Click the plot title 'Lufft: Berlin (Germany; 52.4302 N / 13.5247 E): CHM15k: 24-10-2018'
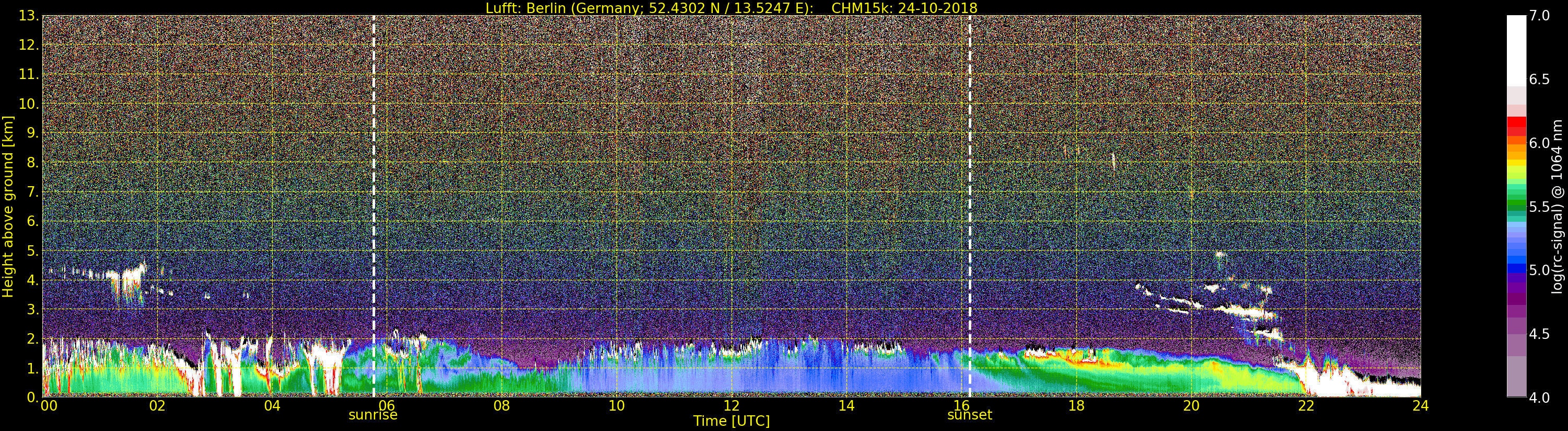The width and height of the screenshot is (1568, 431). pos(731,8)
